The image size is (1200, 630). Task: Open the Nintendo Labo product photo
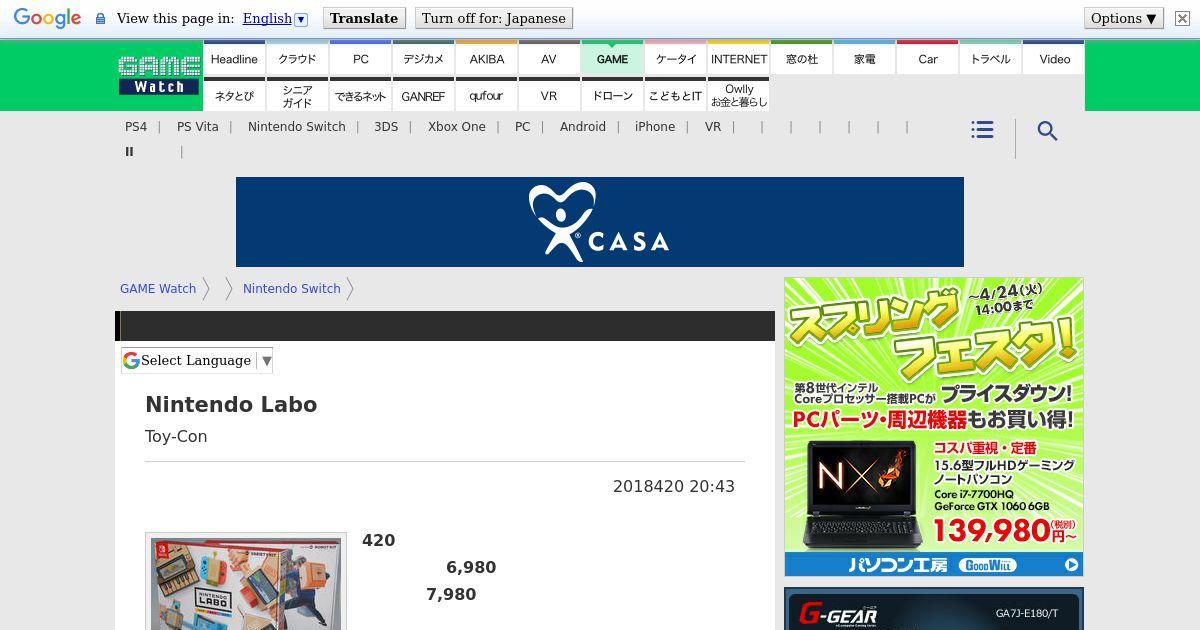246,581
